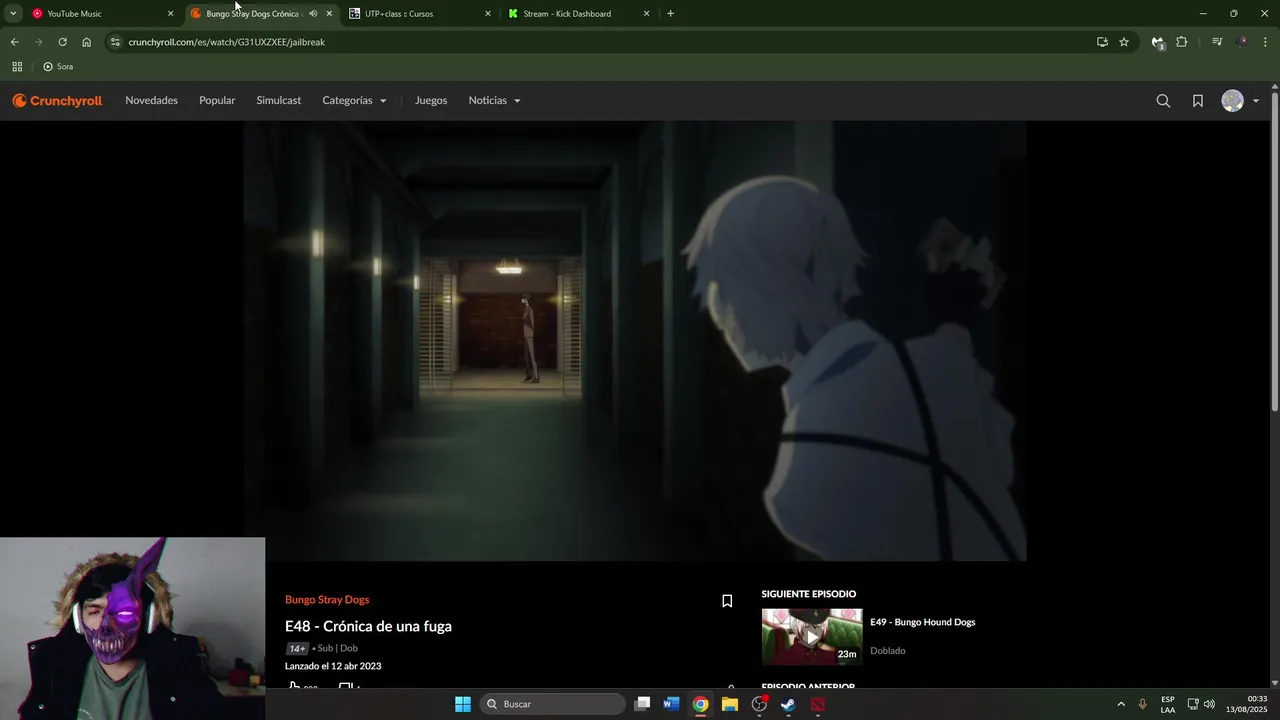Open the tab search dropdown arrow

coord(13,14)
